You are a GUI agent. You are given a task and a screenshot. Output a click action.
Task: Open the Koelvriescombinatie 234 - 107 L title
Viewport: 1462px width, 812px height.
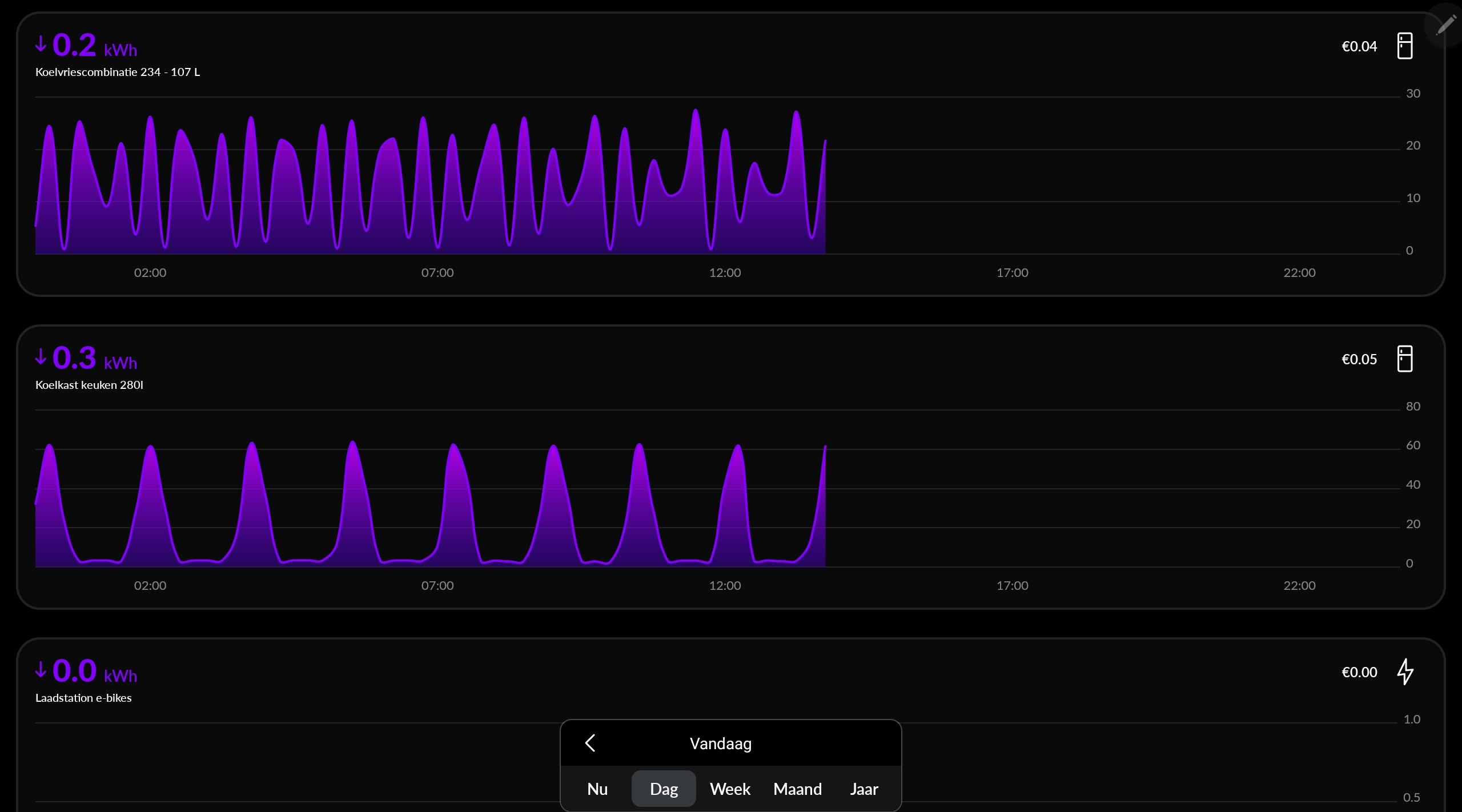coord(118,72)
